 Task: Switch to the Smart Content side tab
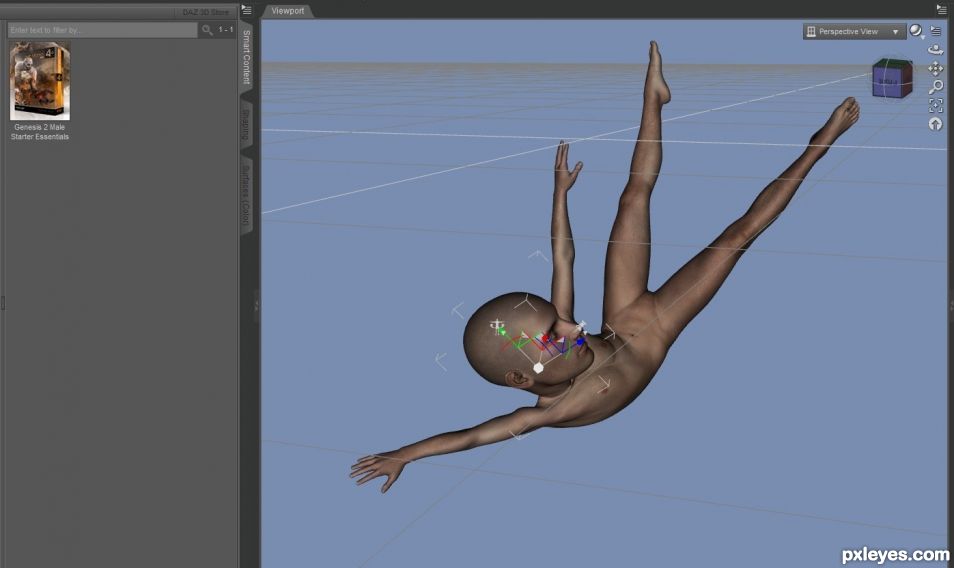point(246,56)
